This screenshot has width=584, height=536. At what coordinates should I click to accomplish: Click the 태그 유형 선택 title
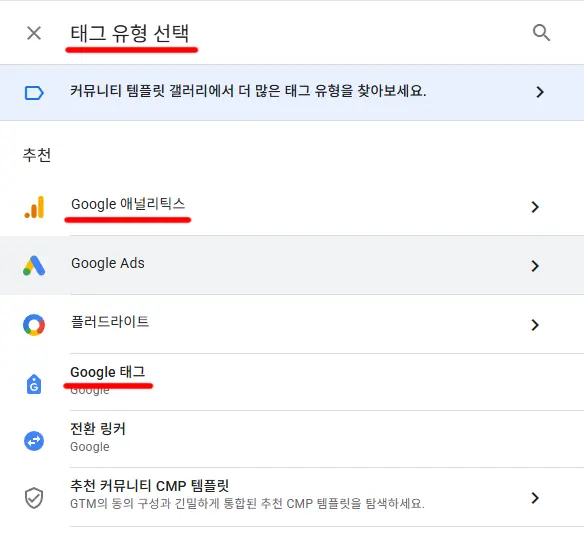[x=130, y=33]
